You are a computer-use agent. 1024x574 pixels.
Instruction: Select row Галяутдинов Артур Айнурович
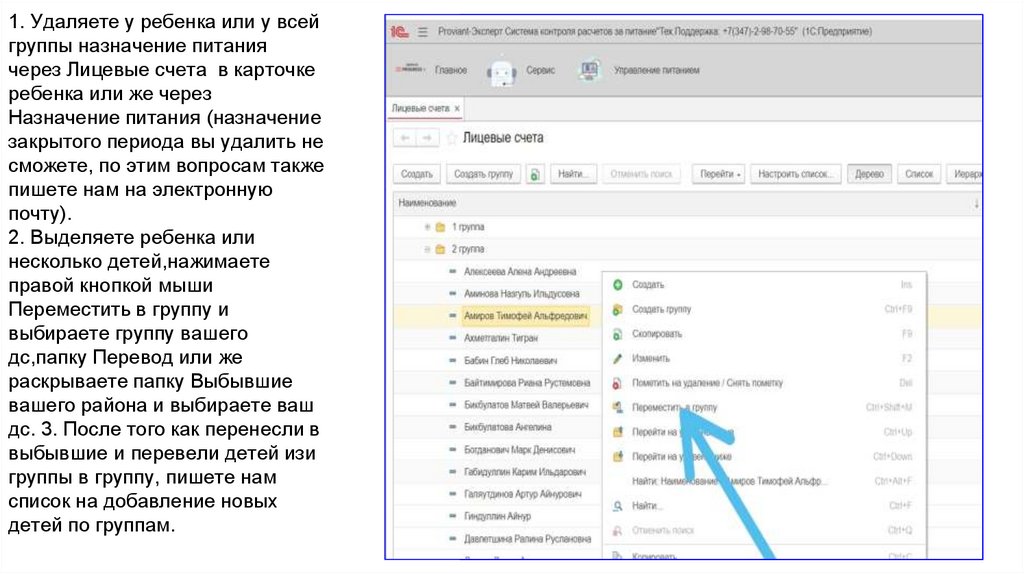(522, 494)
